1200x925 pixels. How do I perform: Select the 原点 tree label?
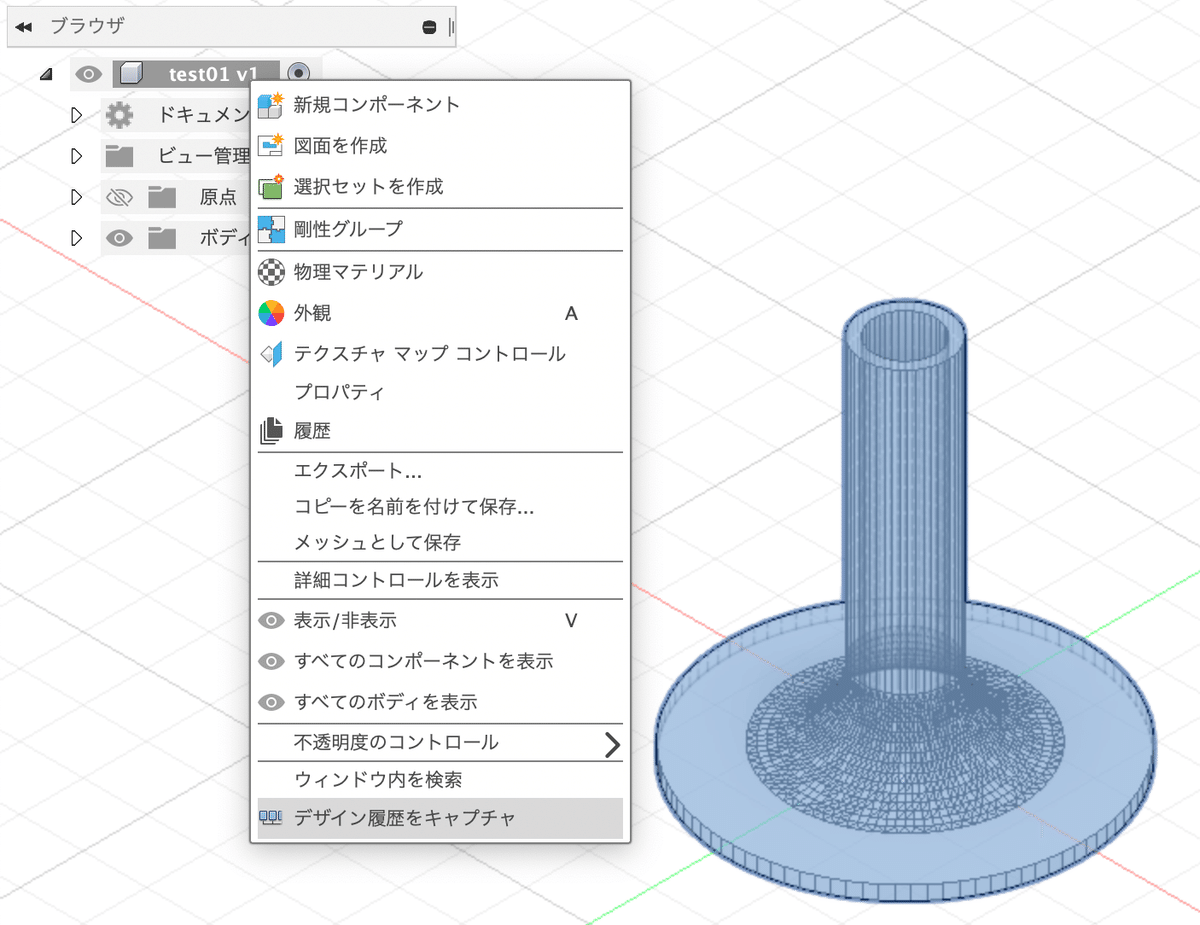coord(218,197)
